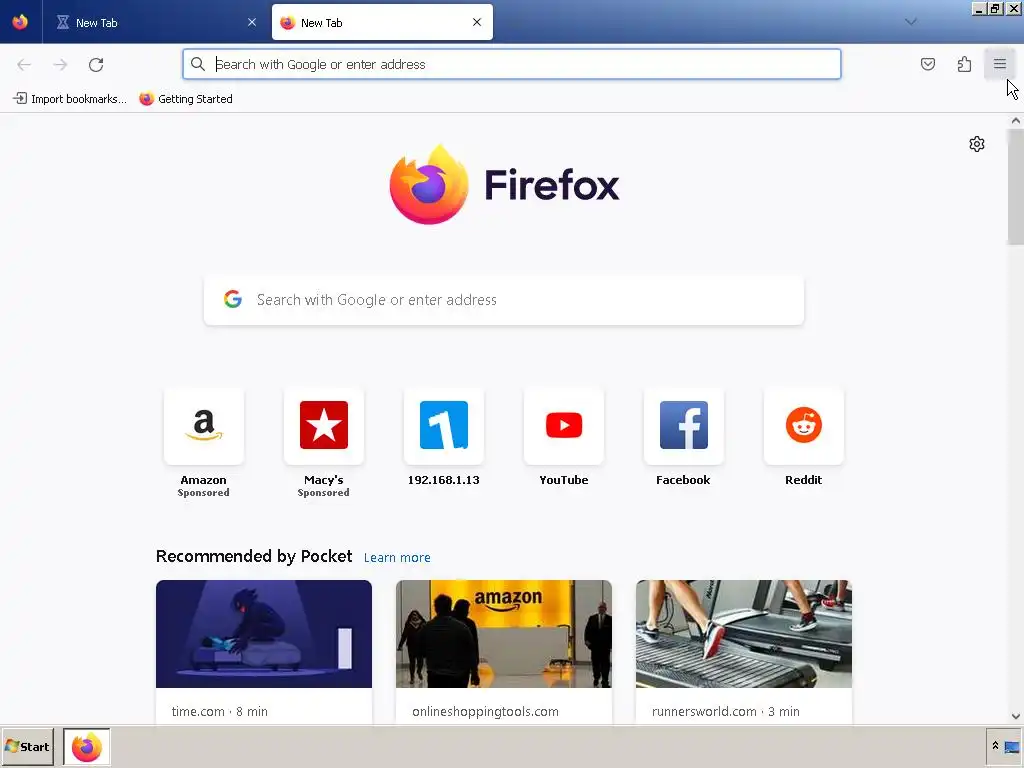
Task: Focus the address bar input
Action: tap(511, 64)
